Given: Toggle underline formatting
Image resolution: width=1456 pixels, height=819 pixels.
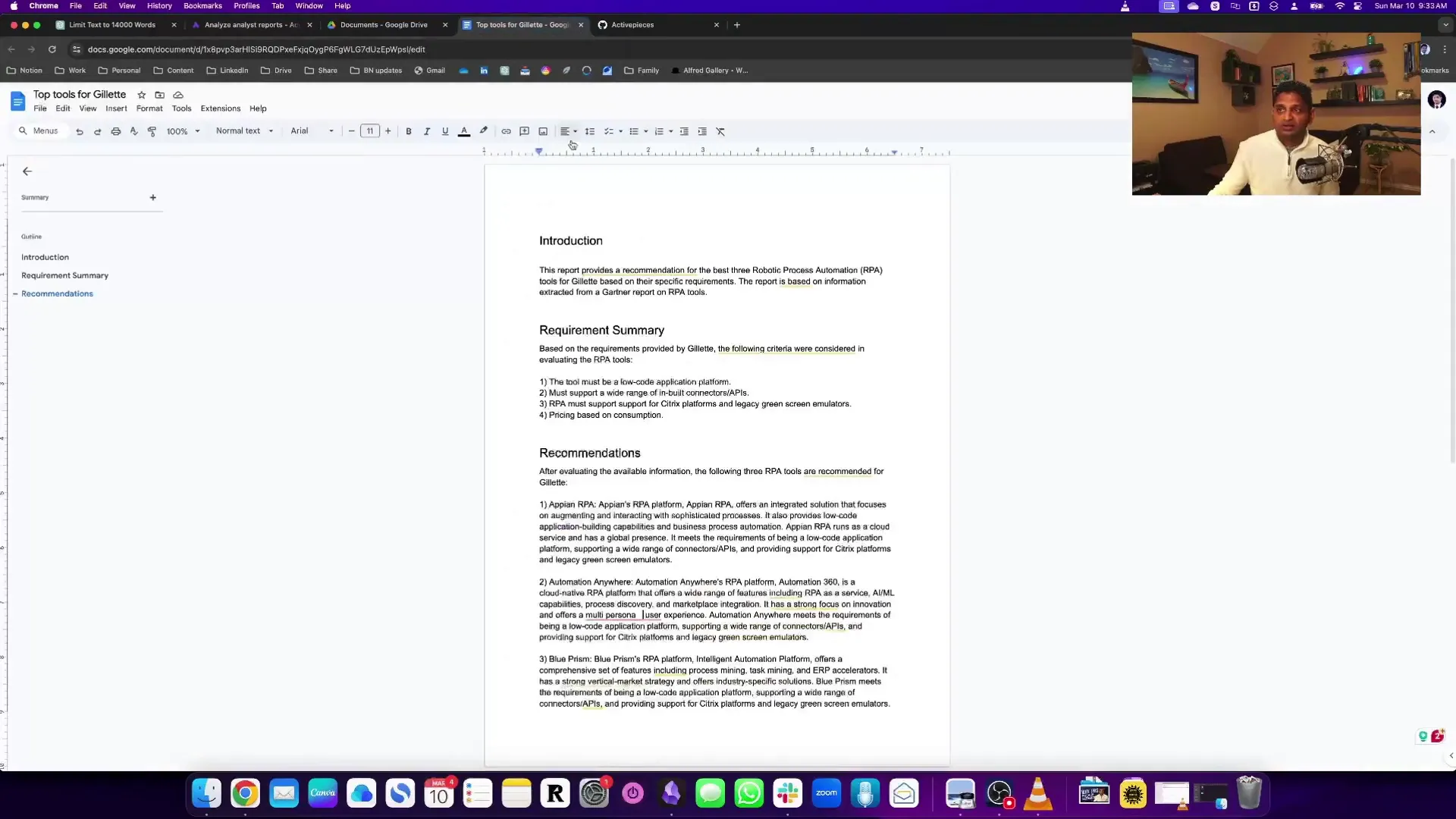Looking at the screenshot, I should (x=445, y=131).
